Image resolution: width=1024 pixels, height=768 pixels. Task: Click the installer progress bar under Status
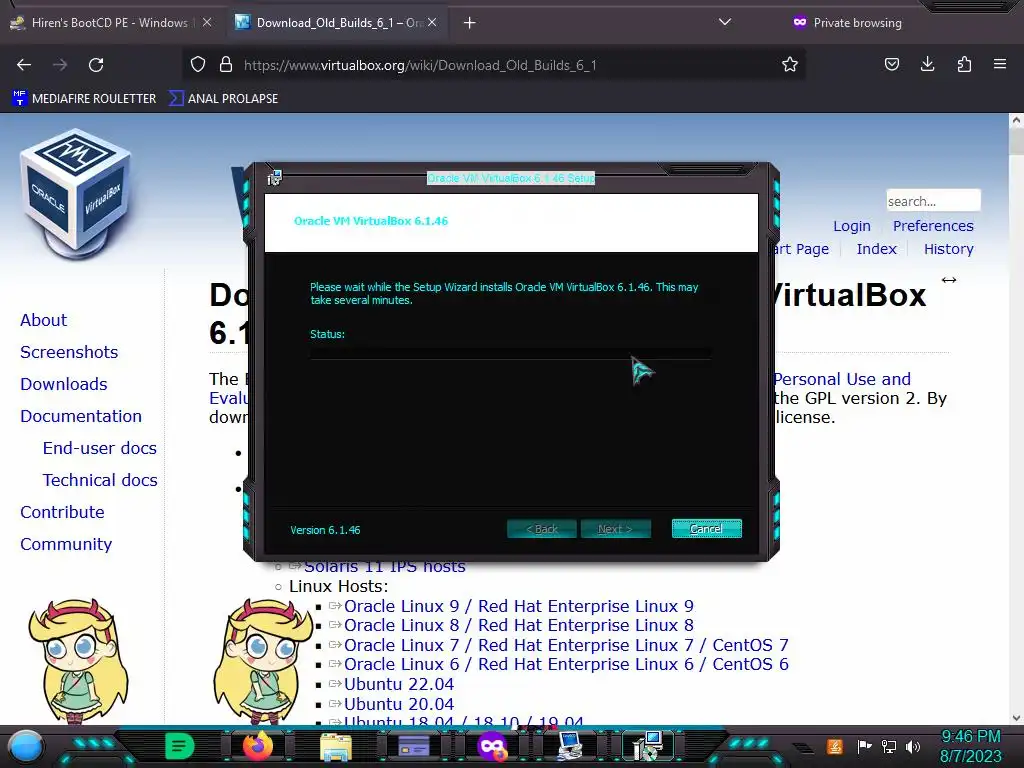point(511,353)
